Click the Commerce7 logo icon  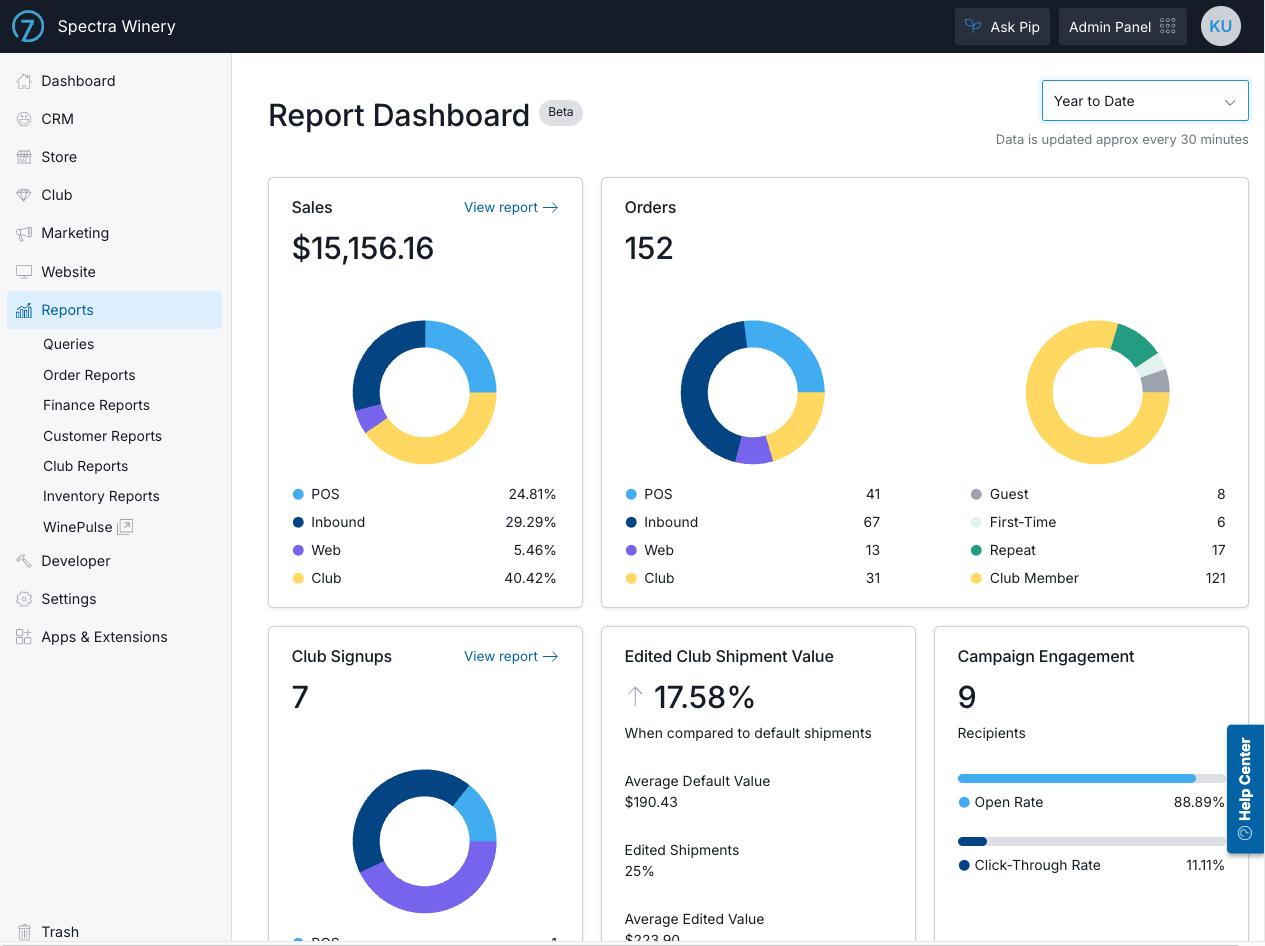(x=28, y=27)
